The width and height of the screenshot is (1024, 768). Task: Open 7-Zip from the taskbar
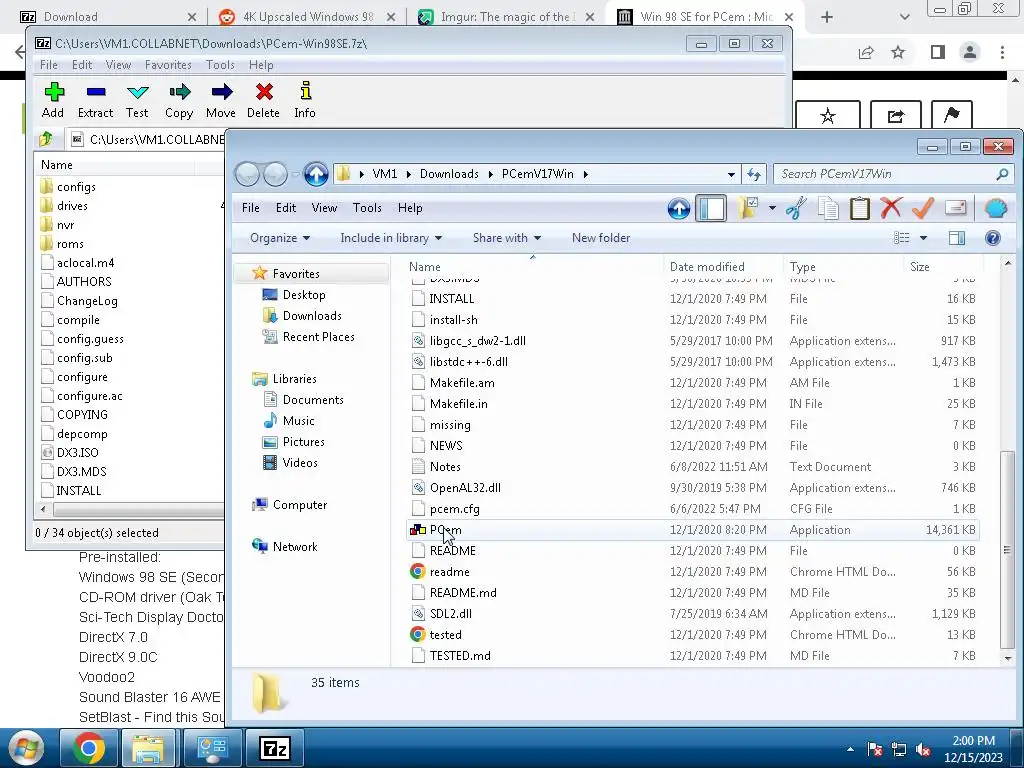tap(274, 748)
